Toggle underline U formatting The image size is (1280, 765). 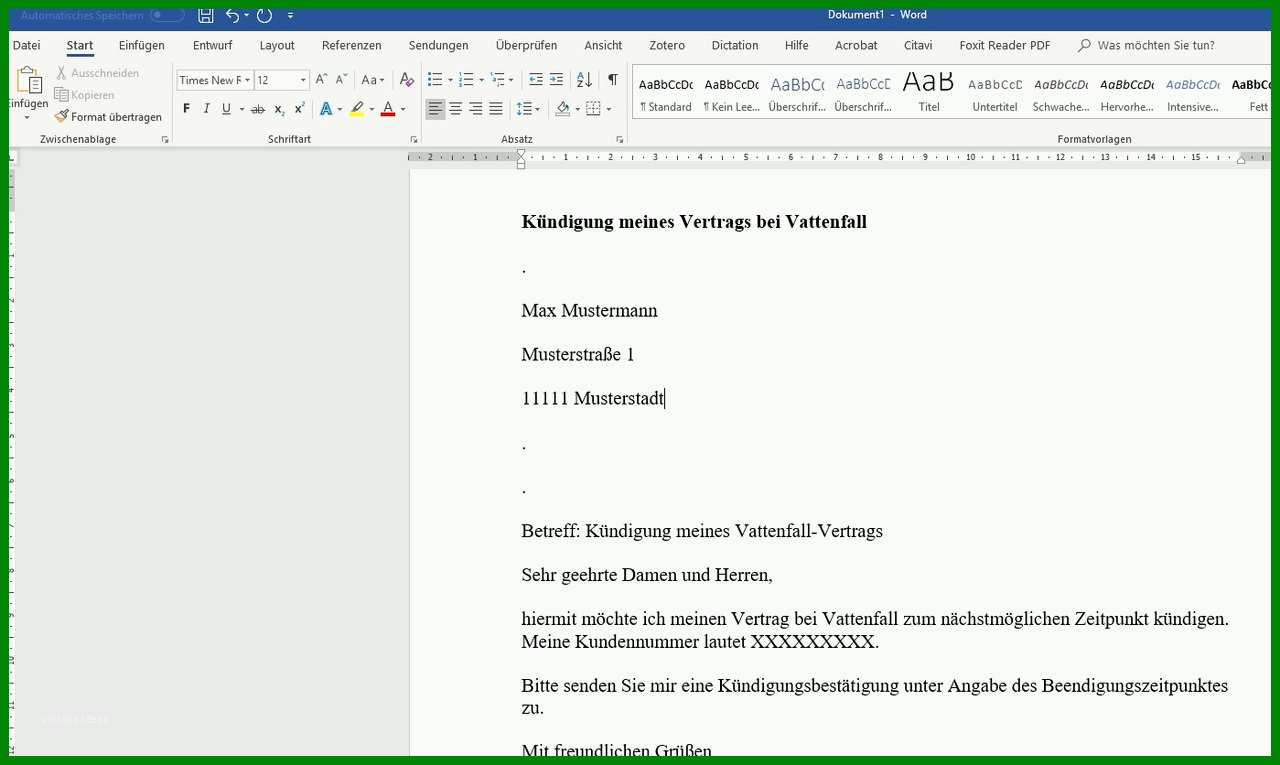tap(226, 109)
